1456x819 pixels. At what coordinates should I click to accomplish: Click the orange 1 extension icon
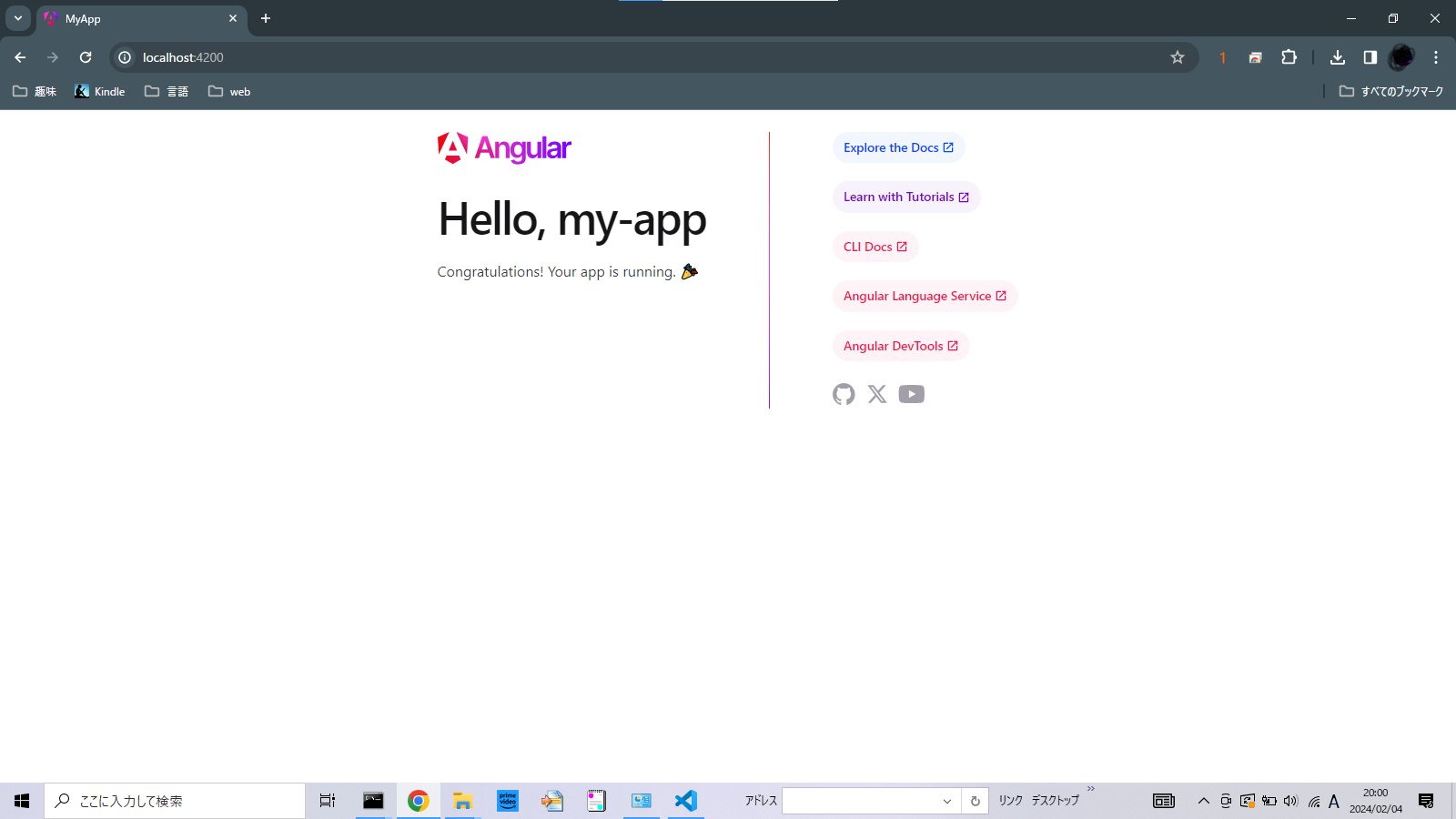pyautogui.click(x=1223, y=57)
